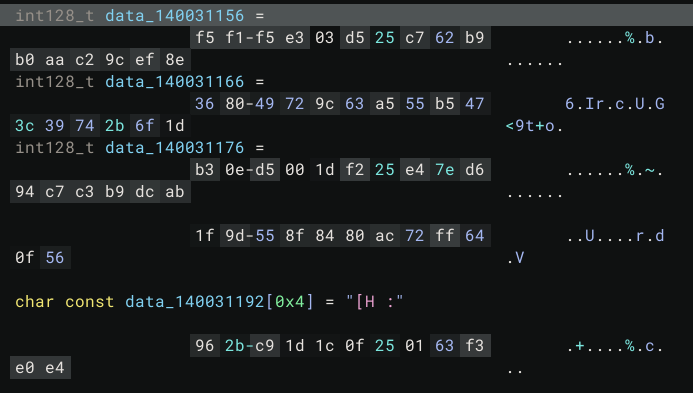Click hex byte 96 in last block
This screenshot has height=393, width=693.
click(x=204, y=346)
